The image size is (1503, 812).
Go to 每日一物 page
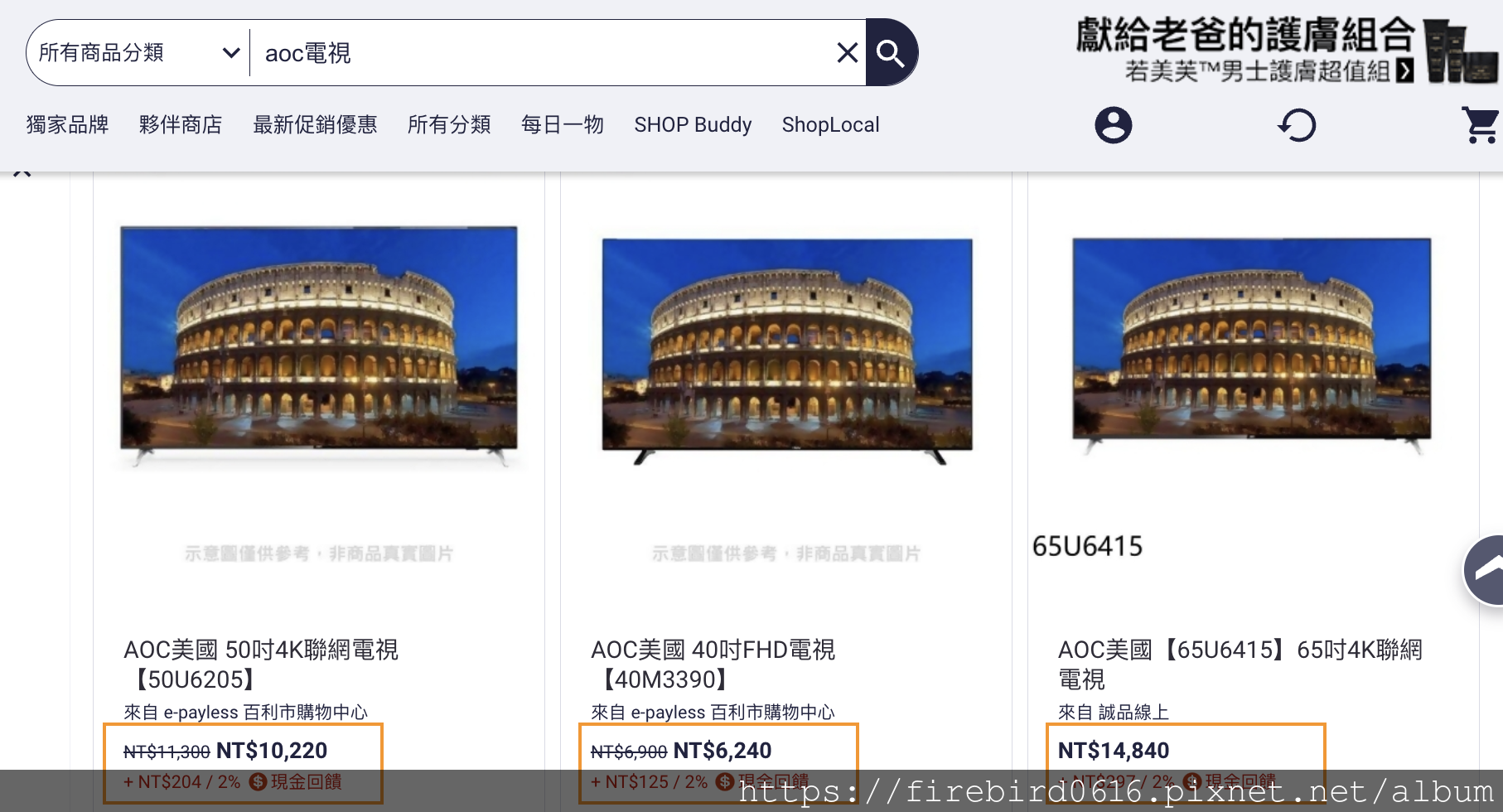click(563, 125)
